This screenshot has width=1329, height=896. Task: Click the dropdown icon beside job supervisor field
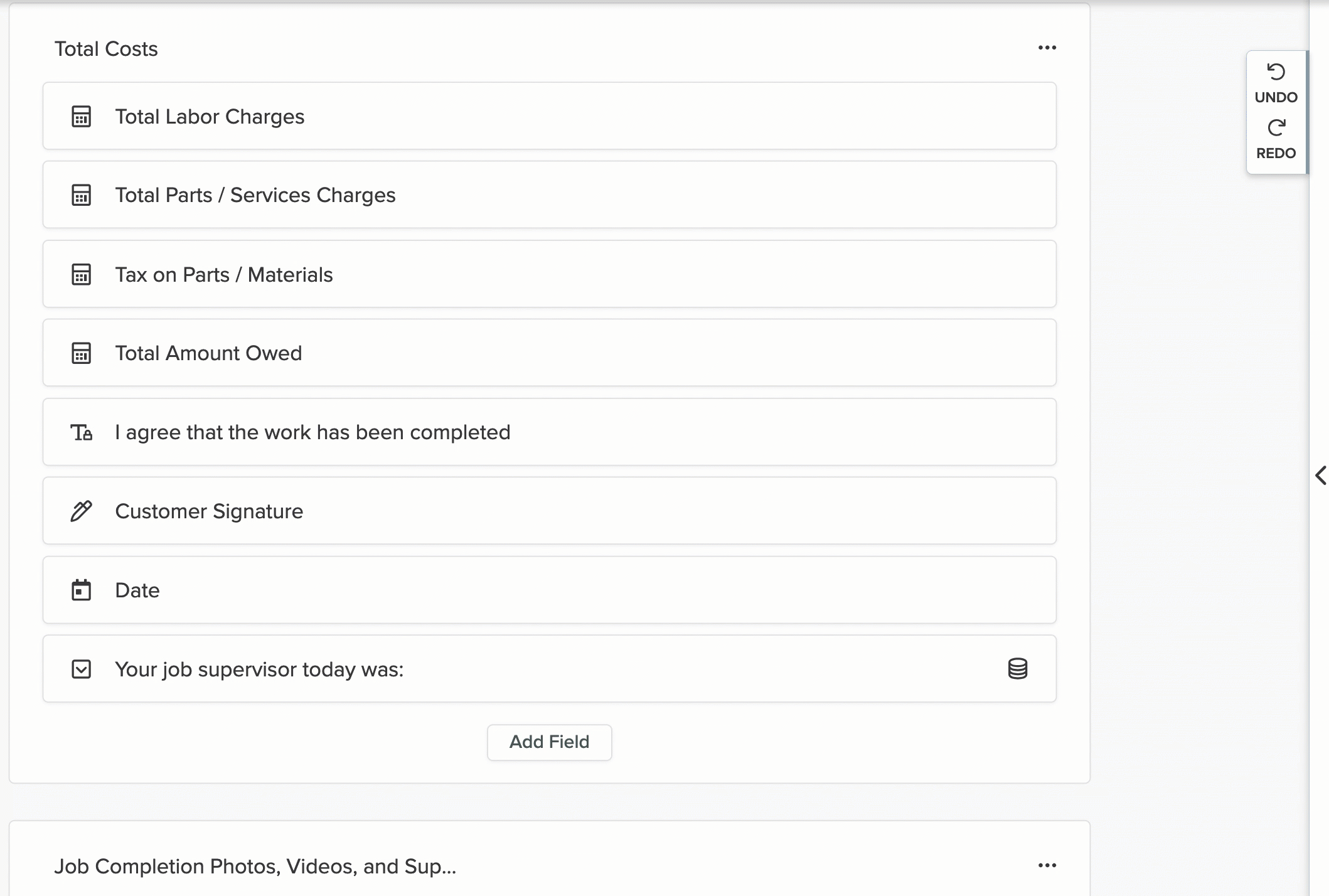(x=82, y=669)
